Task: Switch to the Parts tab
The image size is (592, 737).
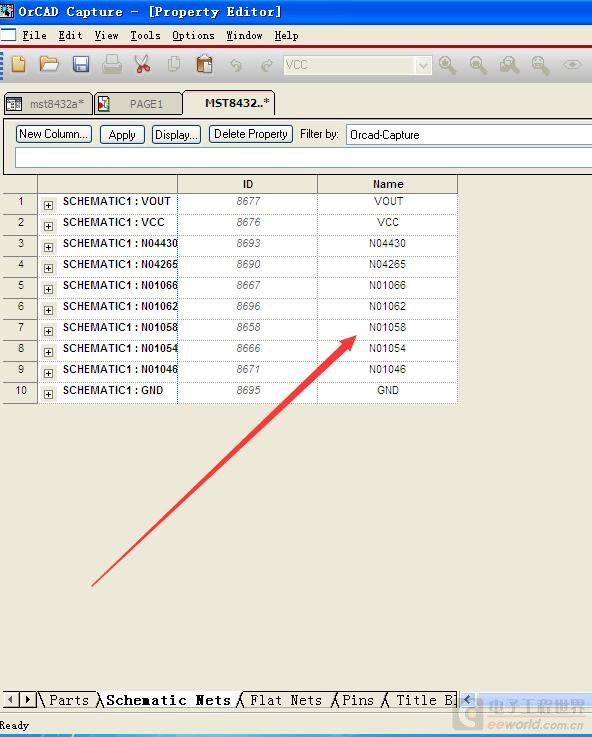Action: coord(69,700)
